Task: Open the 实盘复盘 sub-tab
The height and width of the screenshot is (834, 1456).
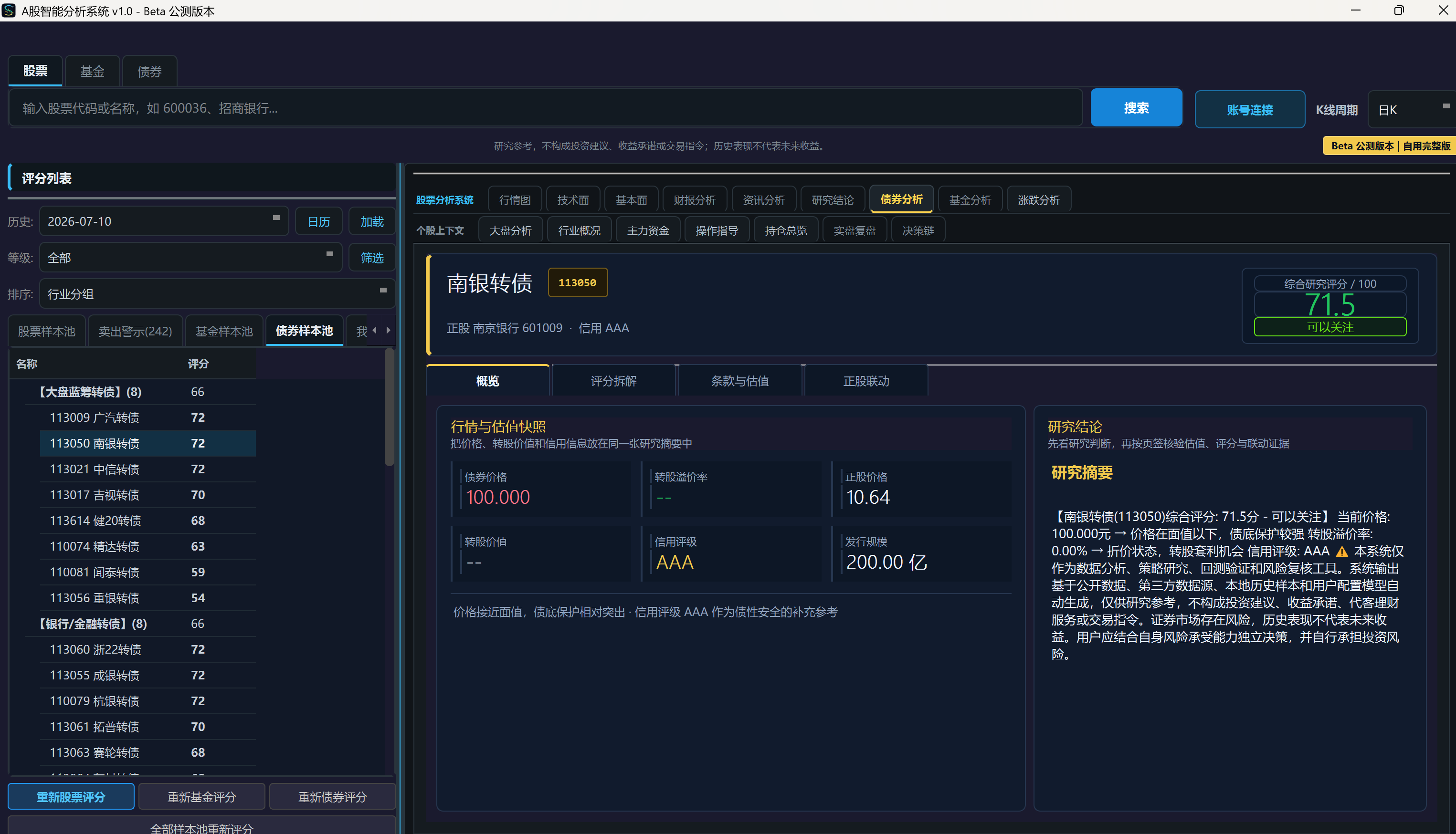Action: point(855,230)
